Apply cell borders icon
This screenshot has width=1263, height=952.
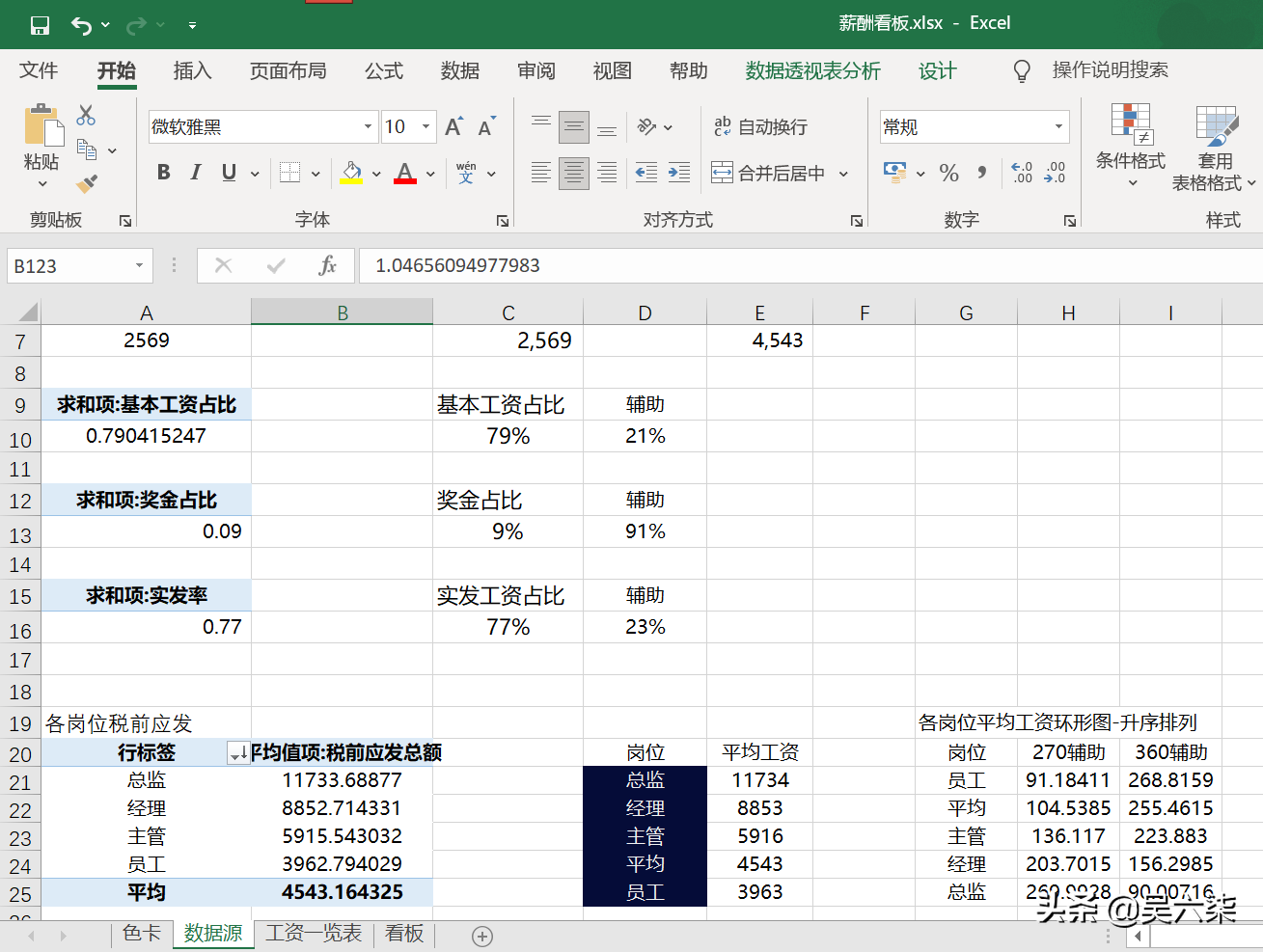pyautogui.click(x=289, y=173)
